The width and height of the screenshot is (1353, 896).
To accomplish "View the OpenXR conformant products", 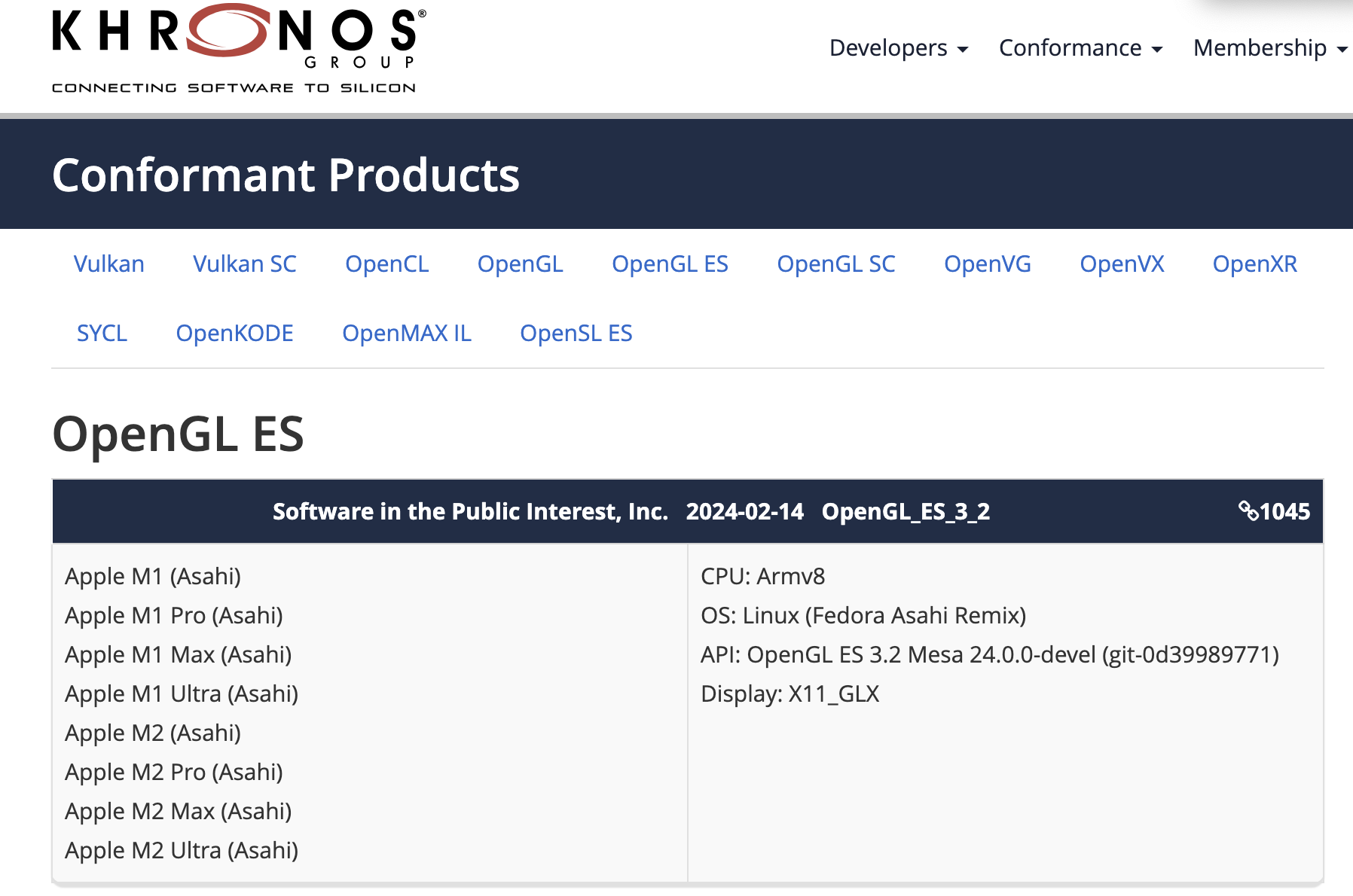I will [1255, 264].
